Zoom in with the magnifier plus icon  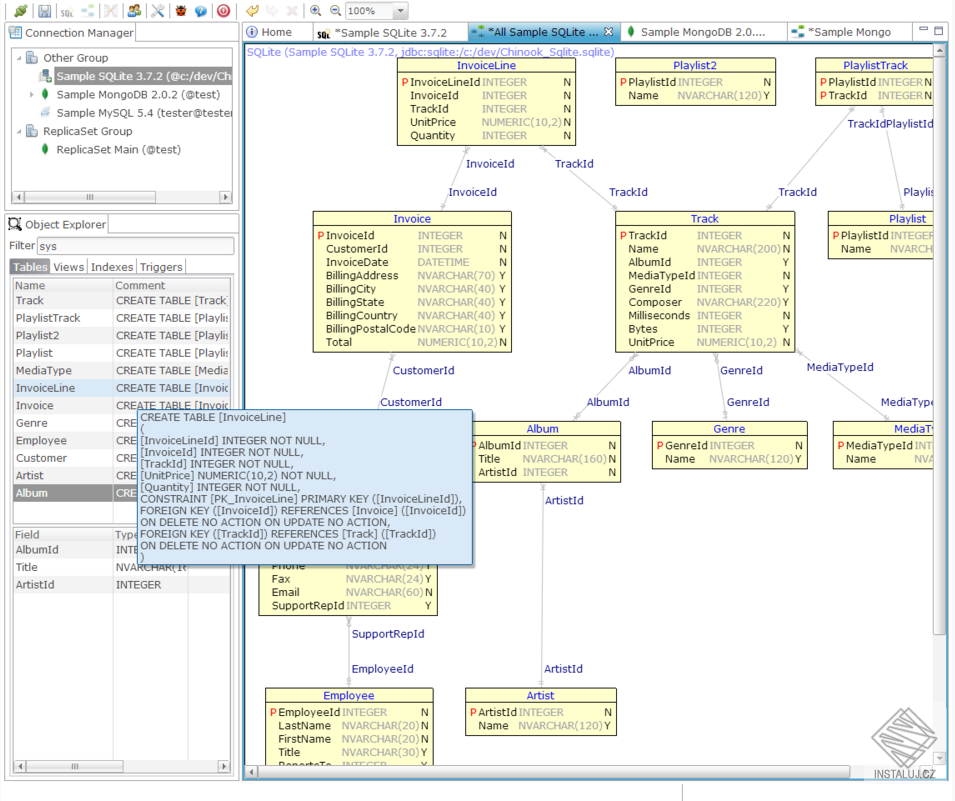[315, 10]
